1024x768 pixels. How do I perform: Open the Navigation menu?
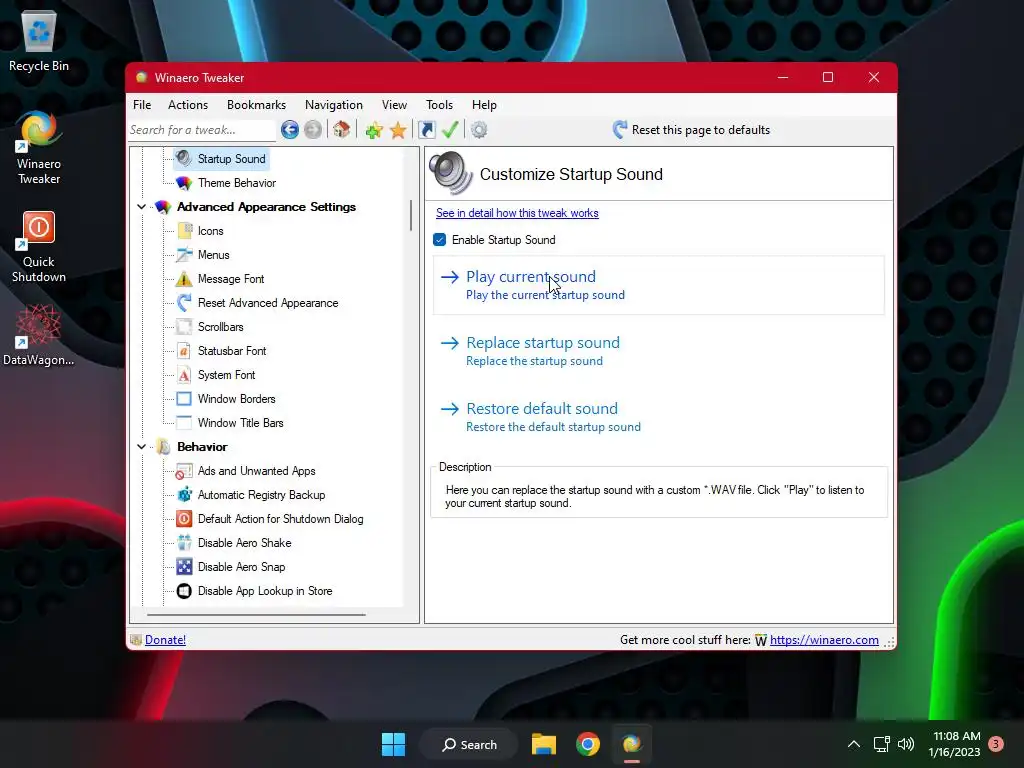coord(334,104)
